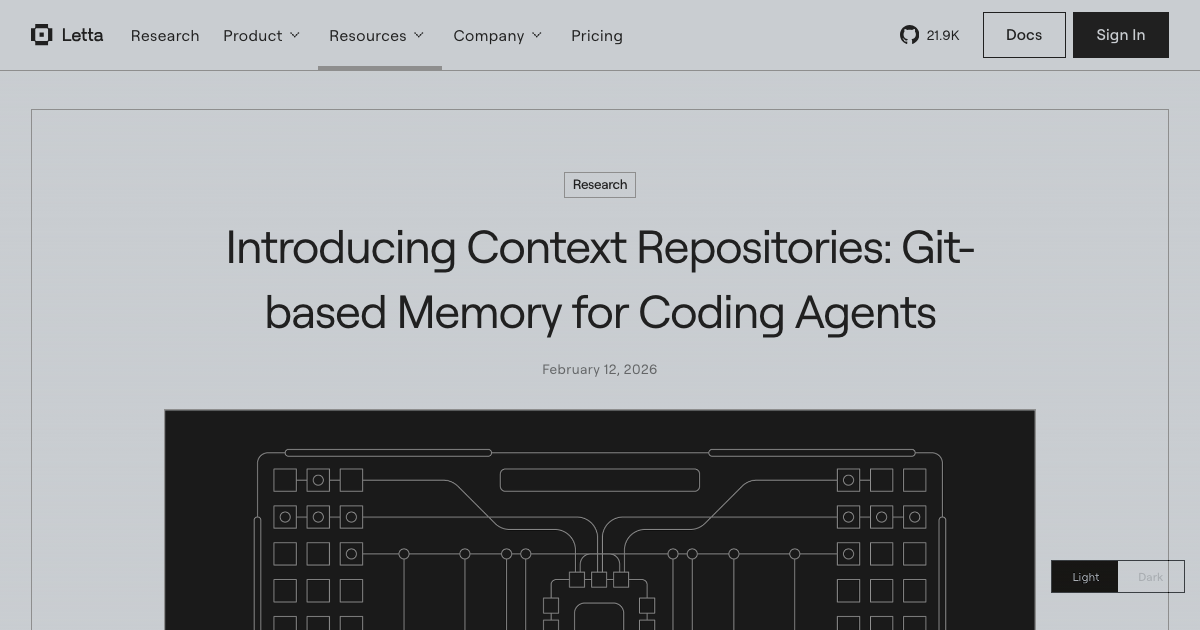Click the Letta logo icon
The height and width of the screenshot is (630, 1200).
pyautogui.click(x=41, y=35)
